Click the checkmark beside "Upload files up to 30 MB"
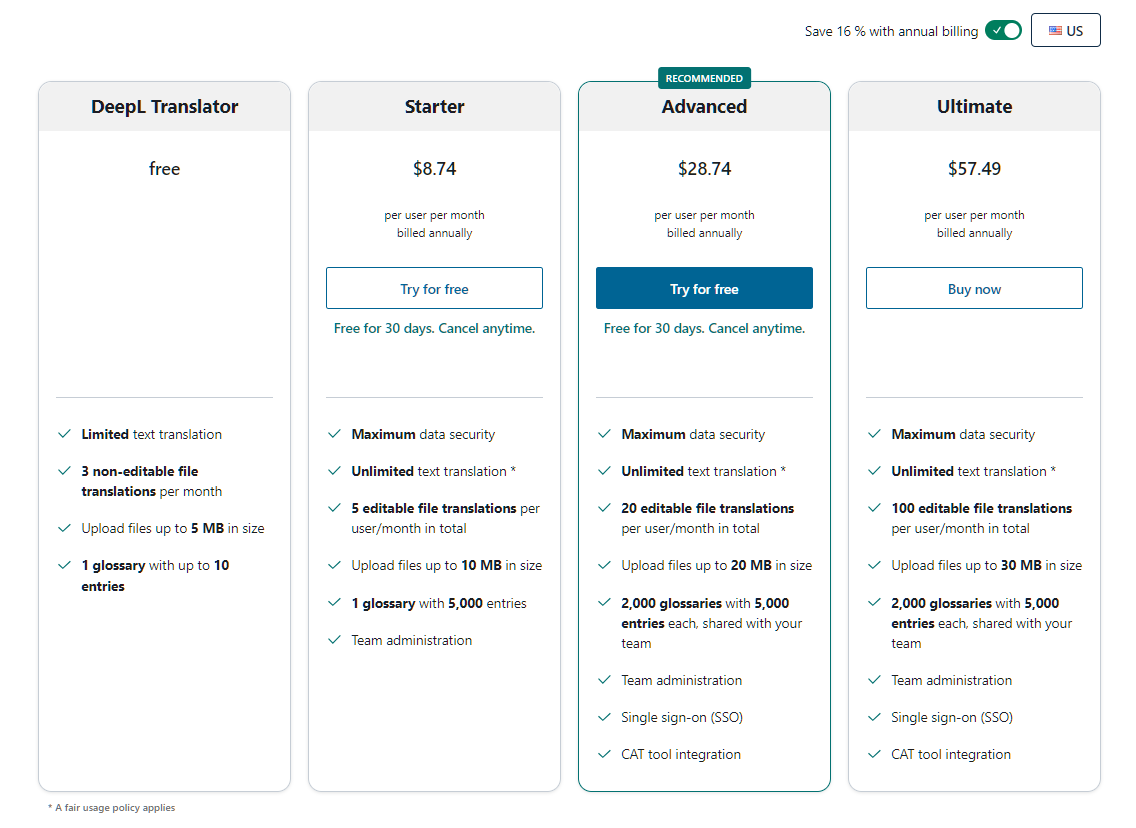The width and height of the screenshot is (1136, 828). pos(874,565)
